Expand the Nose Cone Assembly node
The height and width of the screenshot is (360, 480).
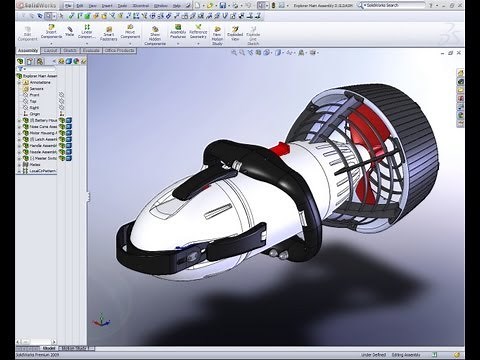(x=19, y=127)
